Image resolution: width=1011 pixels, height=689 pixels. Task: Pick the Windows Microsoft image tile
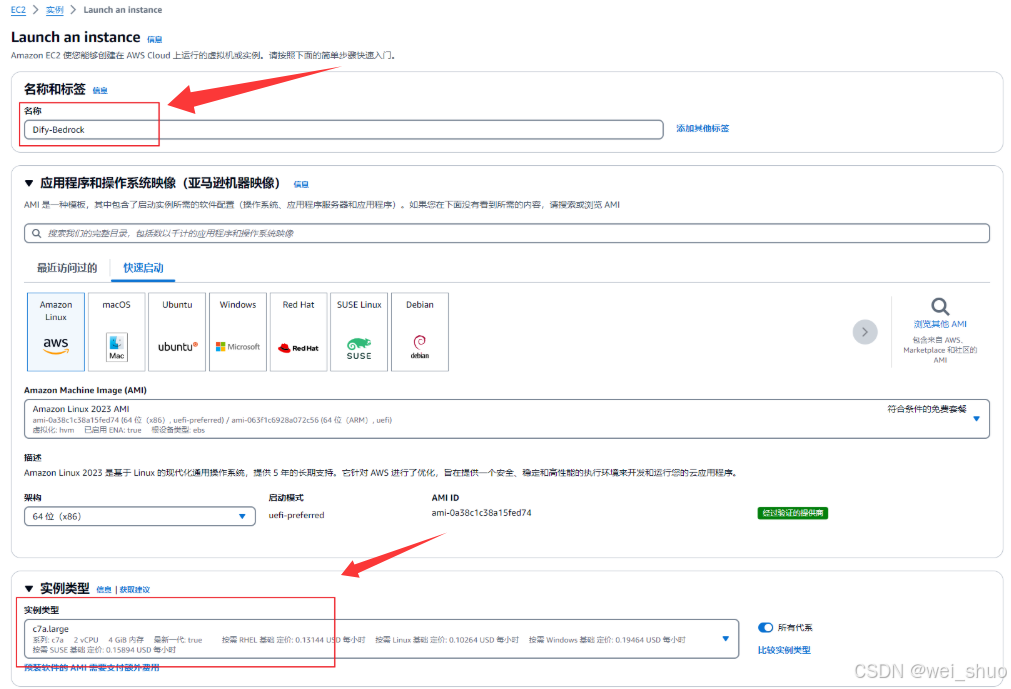(x=238, y=332)
